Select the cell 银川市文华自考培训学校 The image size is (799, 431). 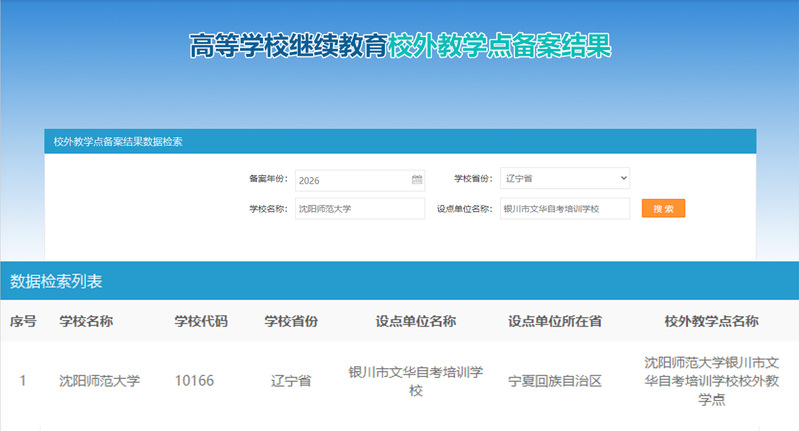click(416, 381)
